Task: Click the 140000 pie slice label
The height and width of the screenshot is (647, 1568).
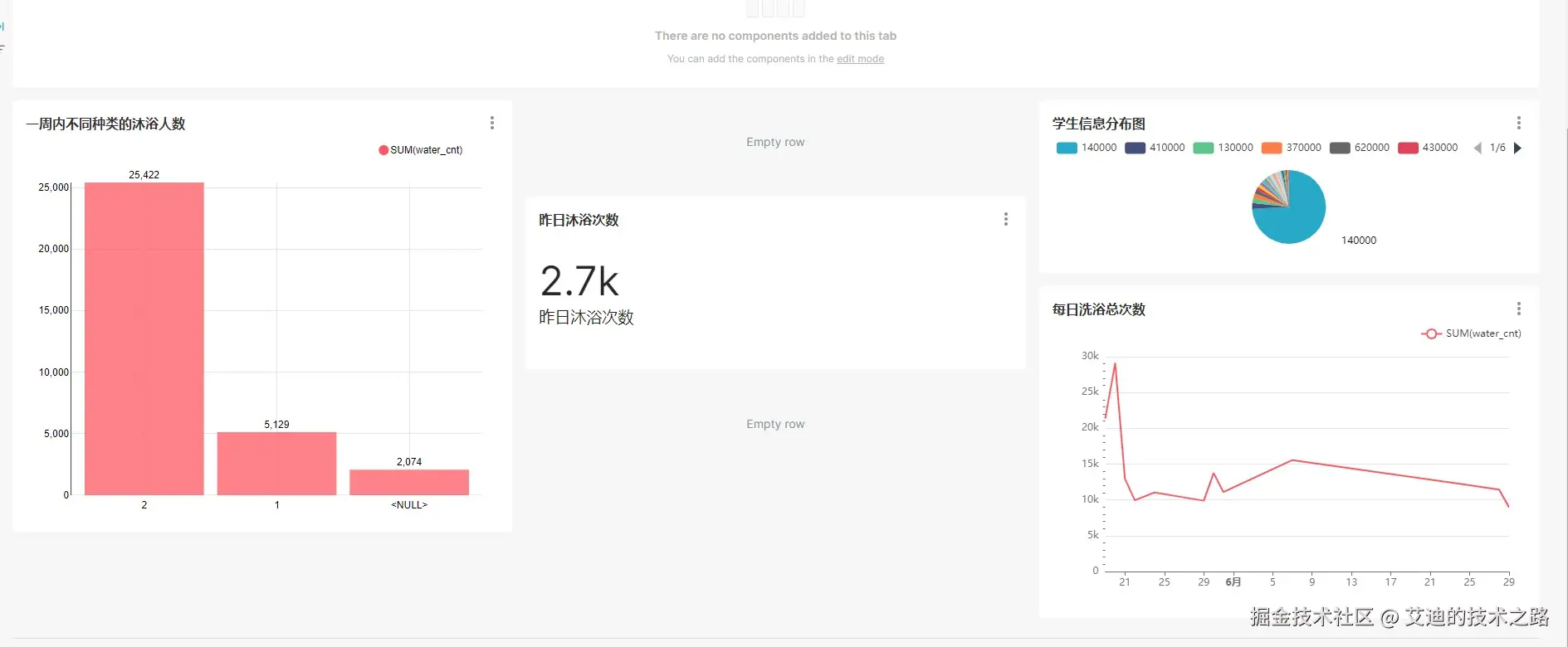Action: click(1359, 241)
